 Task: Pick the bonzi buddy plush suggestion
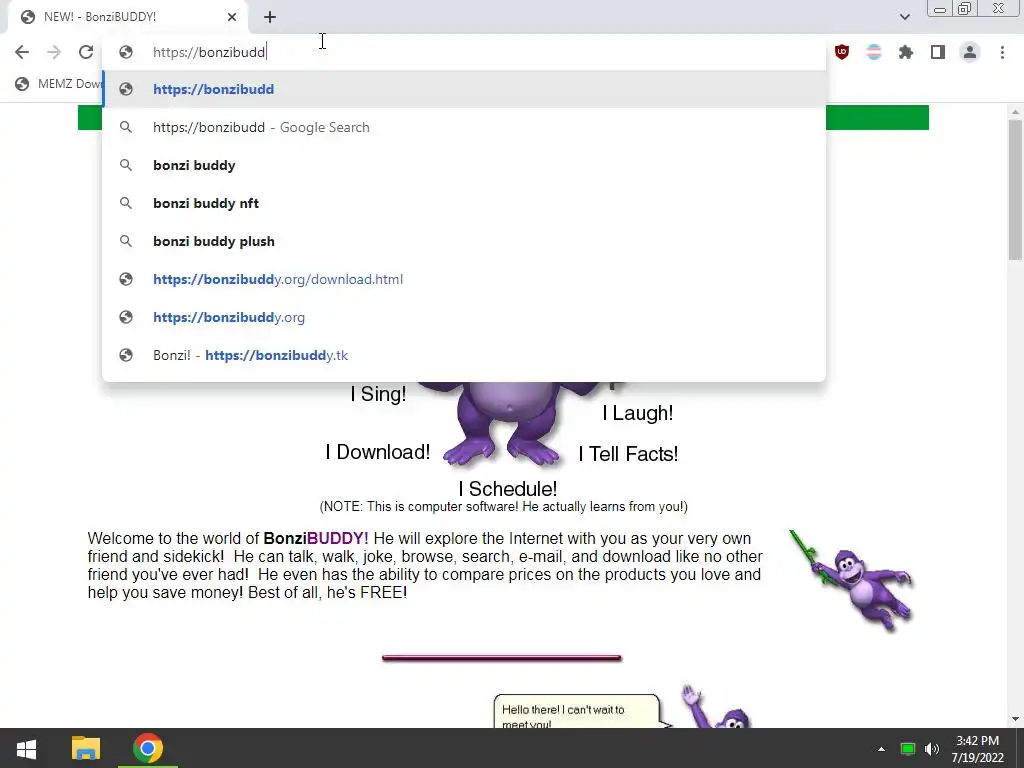(x=464, y=241)
